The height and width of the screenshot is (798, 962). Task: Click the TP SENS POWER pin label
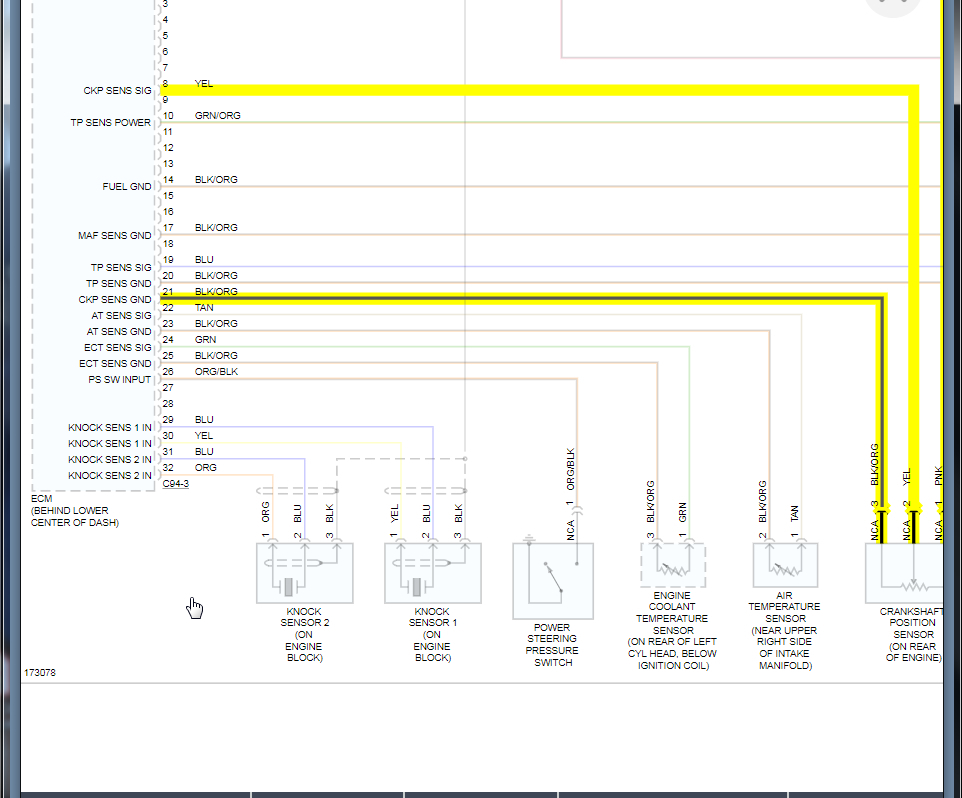point(110,123)
